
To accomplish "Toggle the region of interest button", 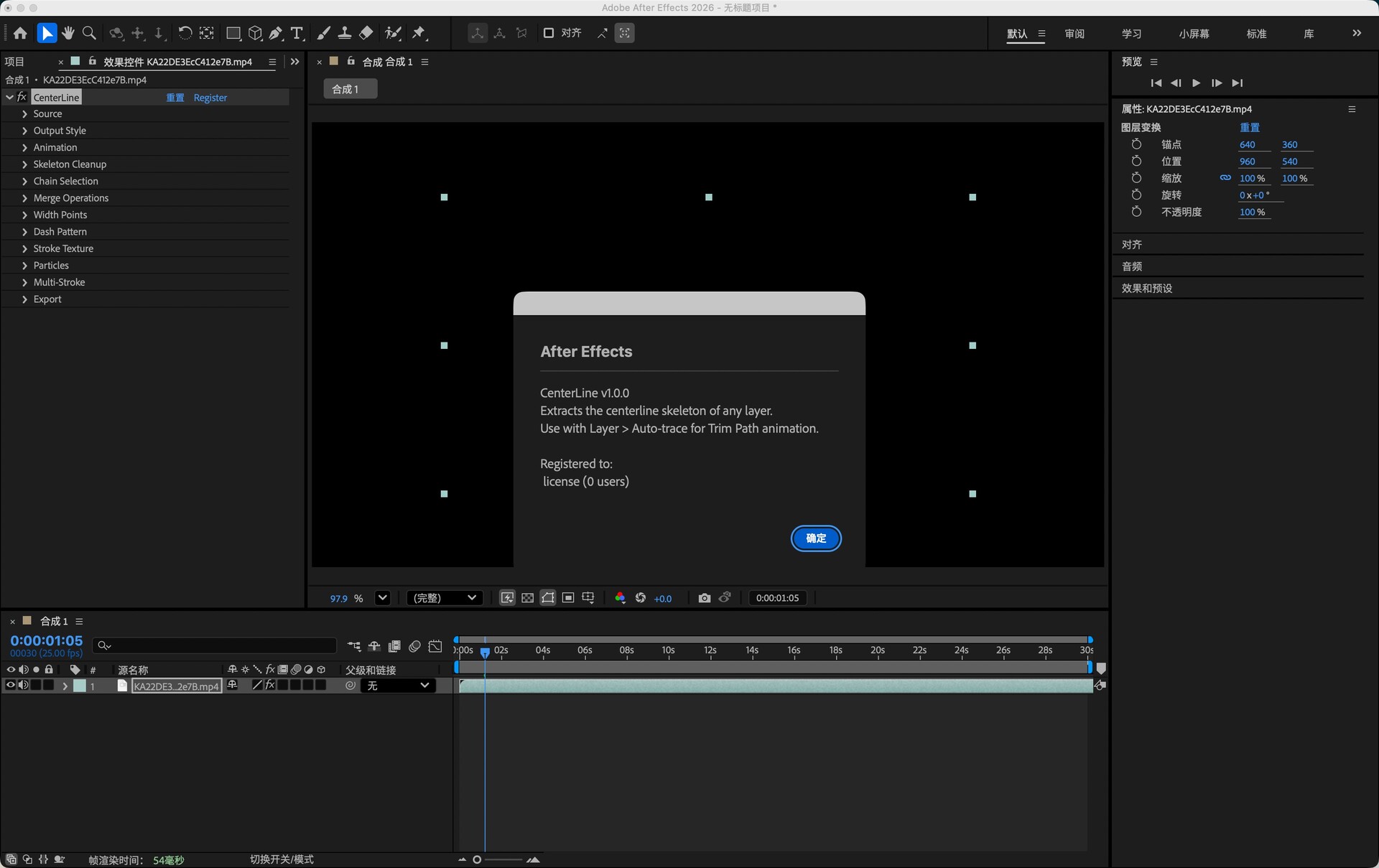I will click(568, 598).
